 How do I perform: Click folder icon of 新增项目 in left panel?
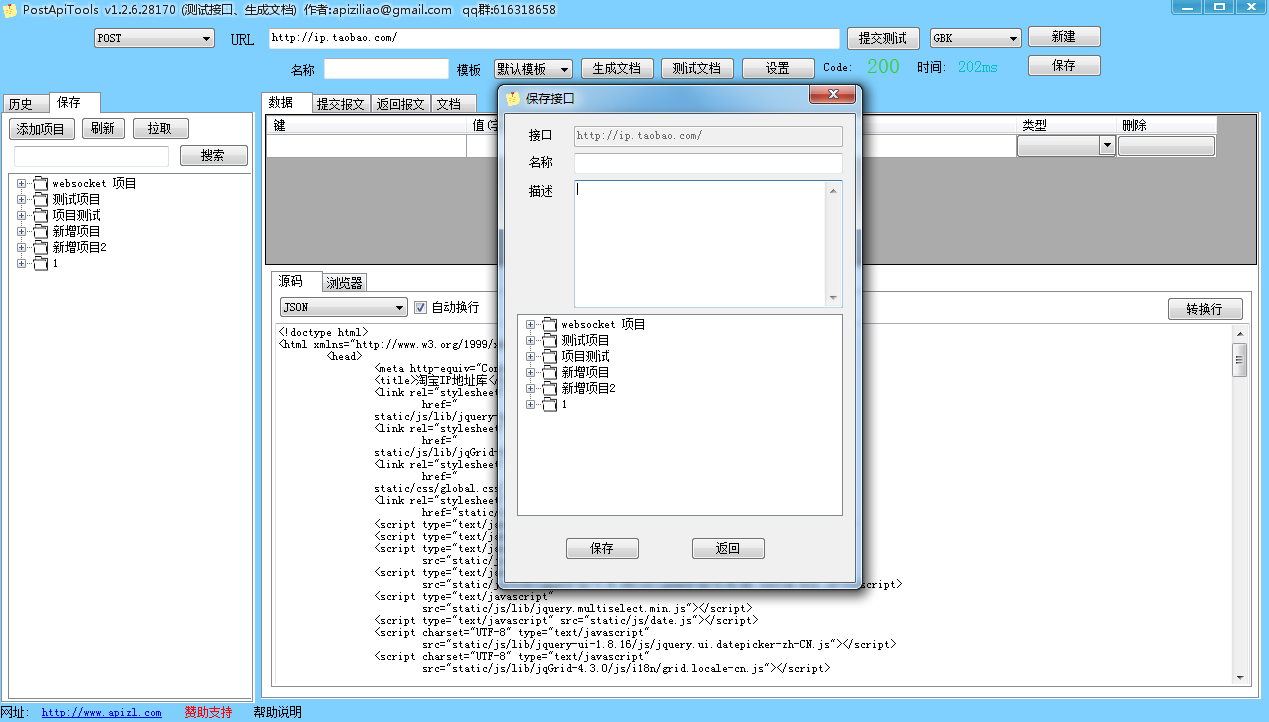tap(40, 231)
